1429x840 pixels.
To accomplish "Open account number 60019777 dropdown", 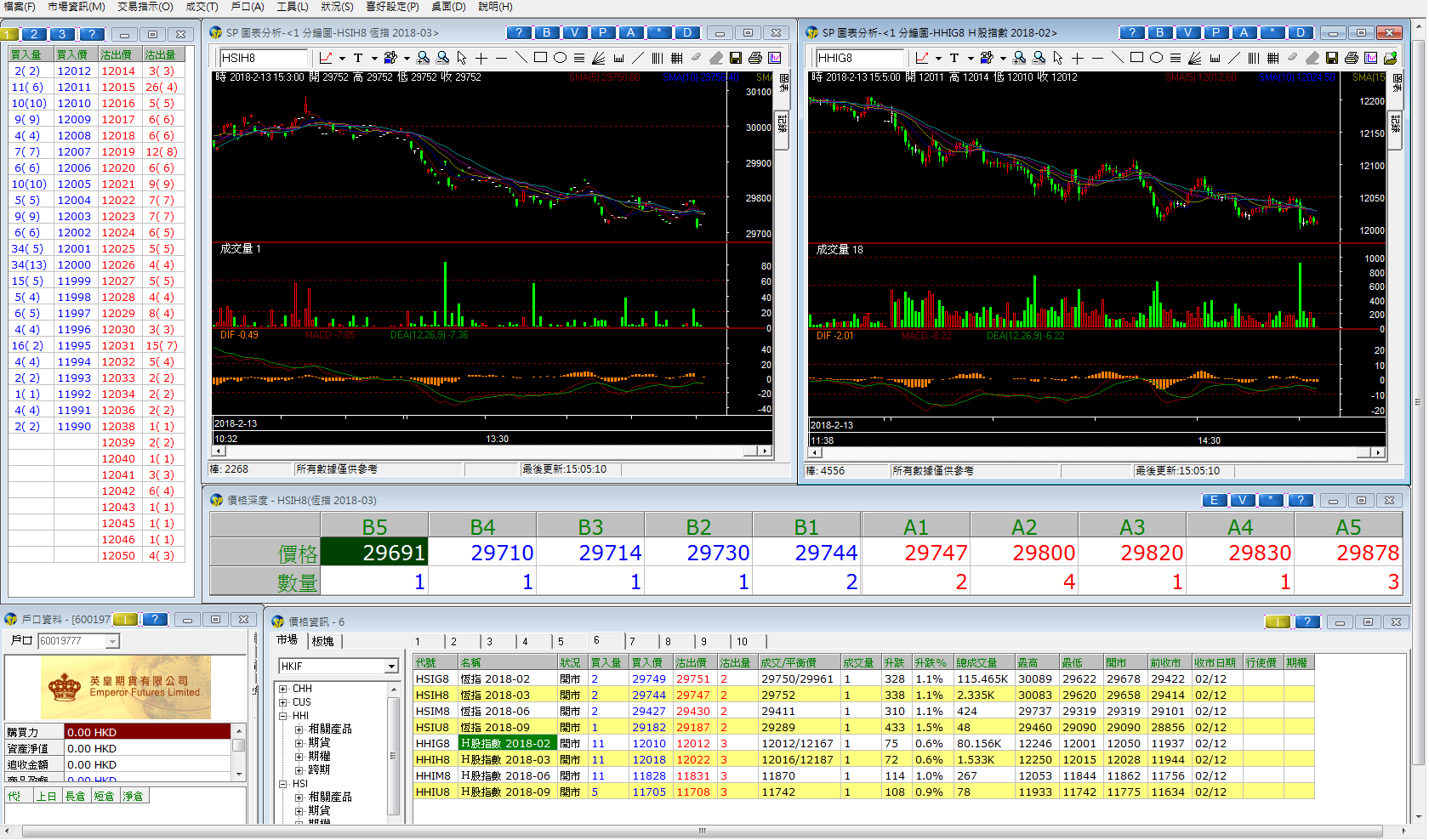I will [x=112, y=641].
